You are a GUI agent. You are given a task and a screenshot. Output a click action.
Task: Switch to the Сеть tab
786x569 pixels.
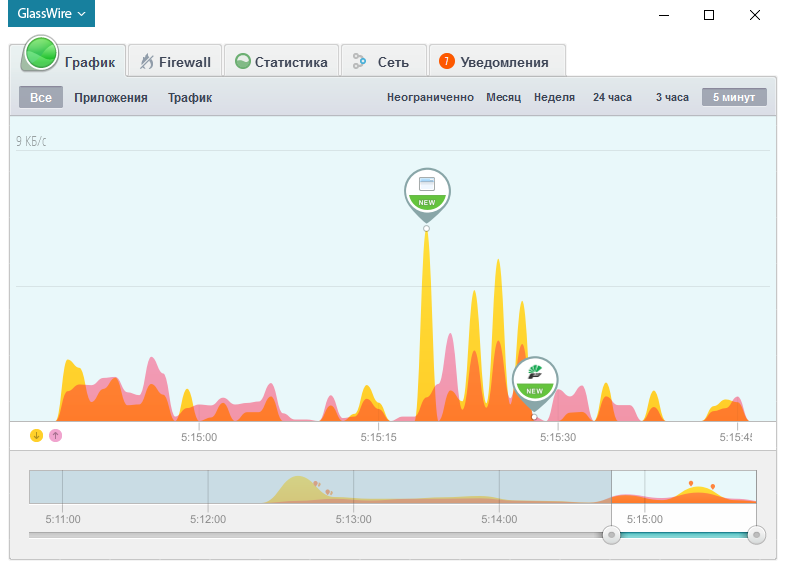click(383, 61)
